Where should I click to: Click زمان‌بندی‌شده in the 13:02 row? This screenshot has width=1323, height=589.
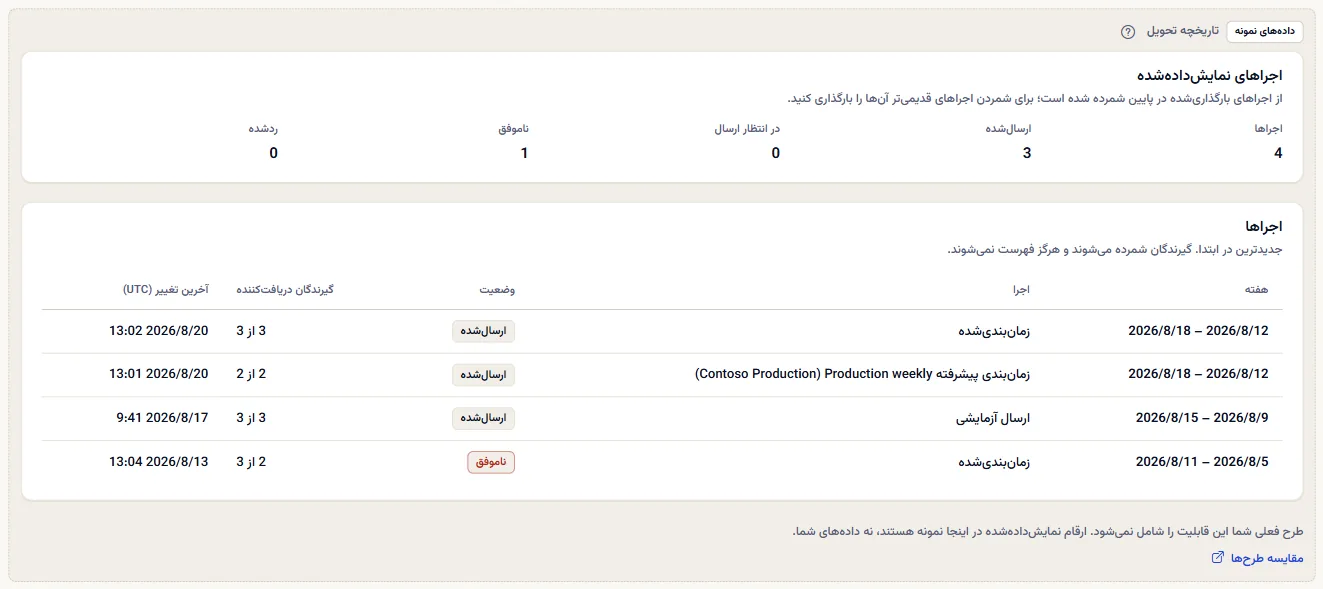[994, 331]
